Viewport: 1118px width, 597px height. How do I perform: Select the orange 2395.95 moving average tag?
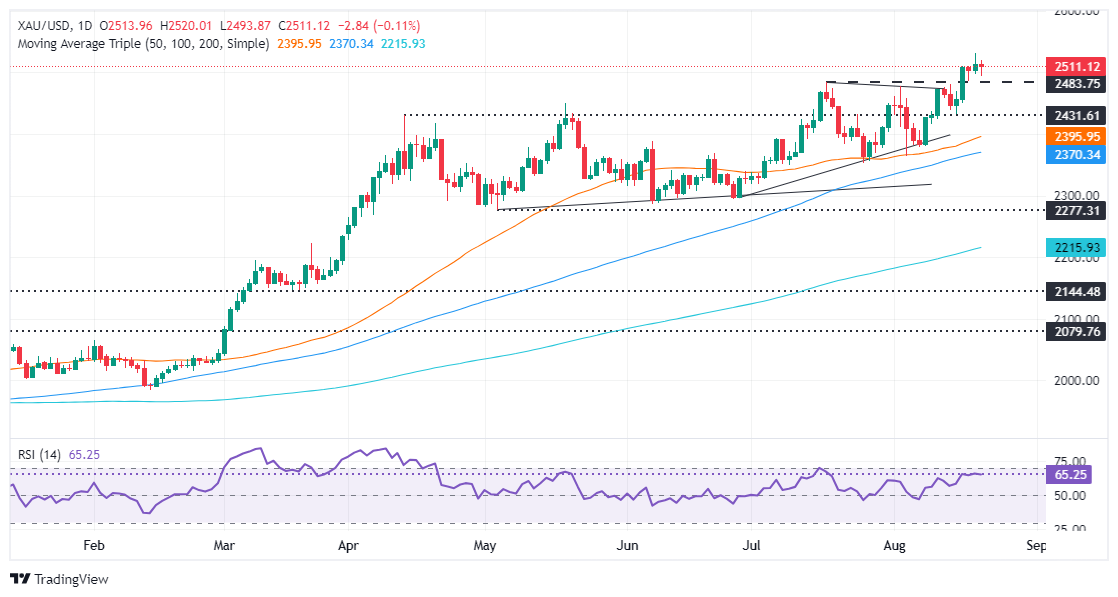click(x=1077, y=136)
